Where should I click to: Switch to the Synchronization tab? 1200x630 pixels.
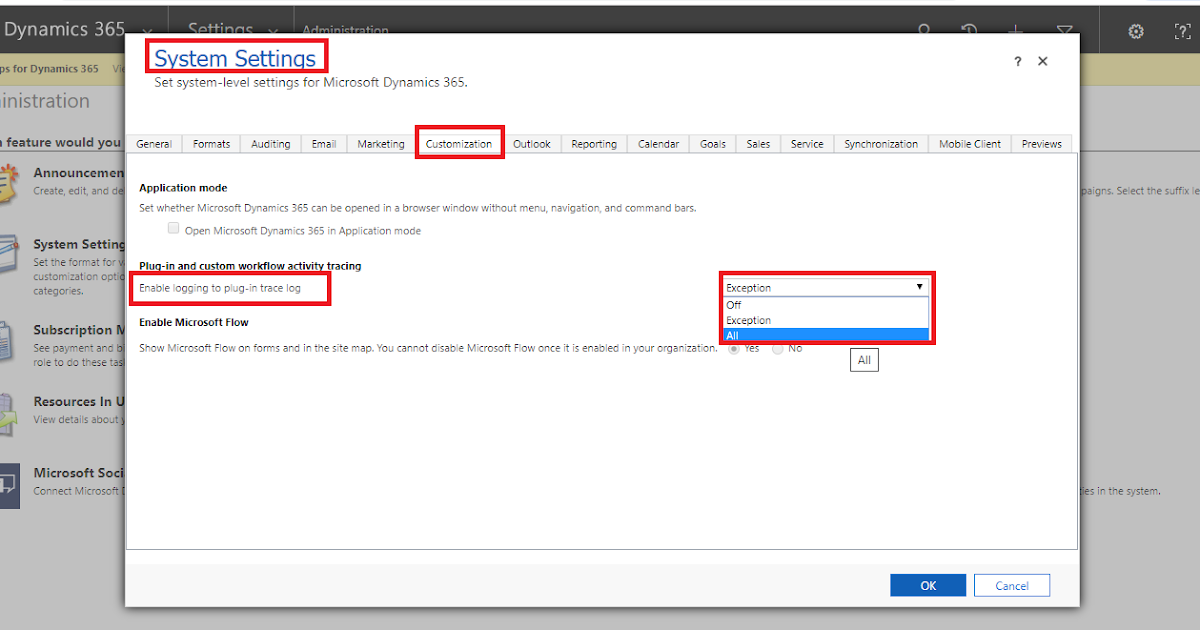coord(880,143)
